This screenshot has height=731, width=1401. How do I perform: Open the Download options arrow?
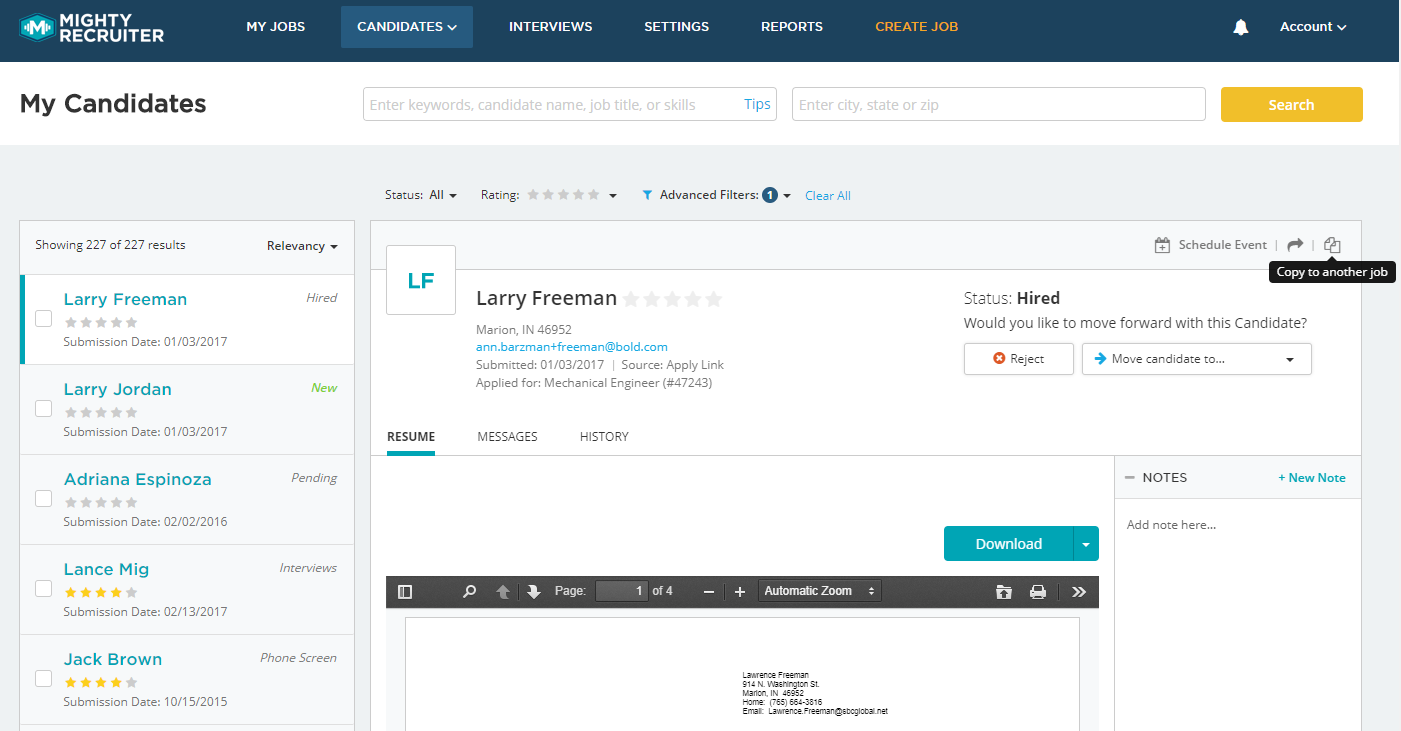1086,544
